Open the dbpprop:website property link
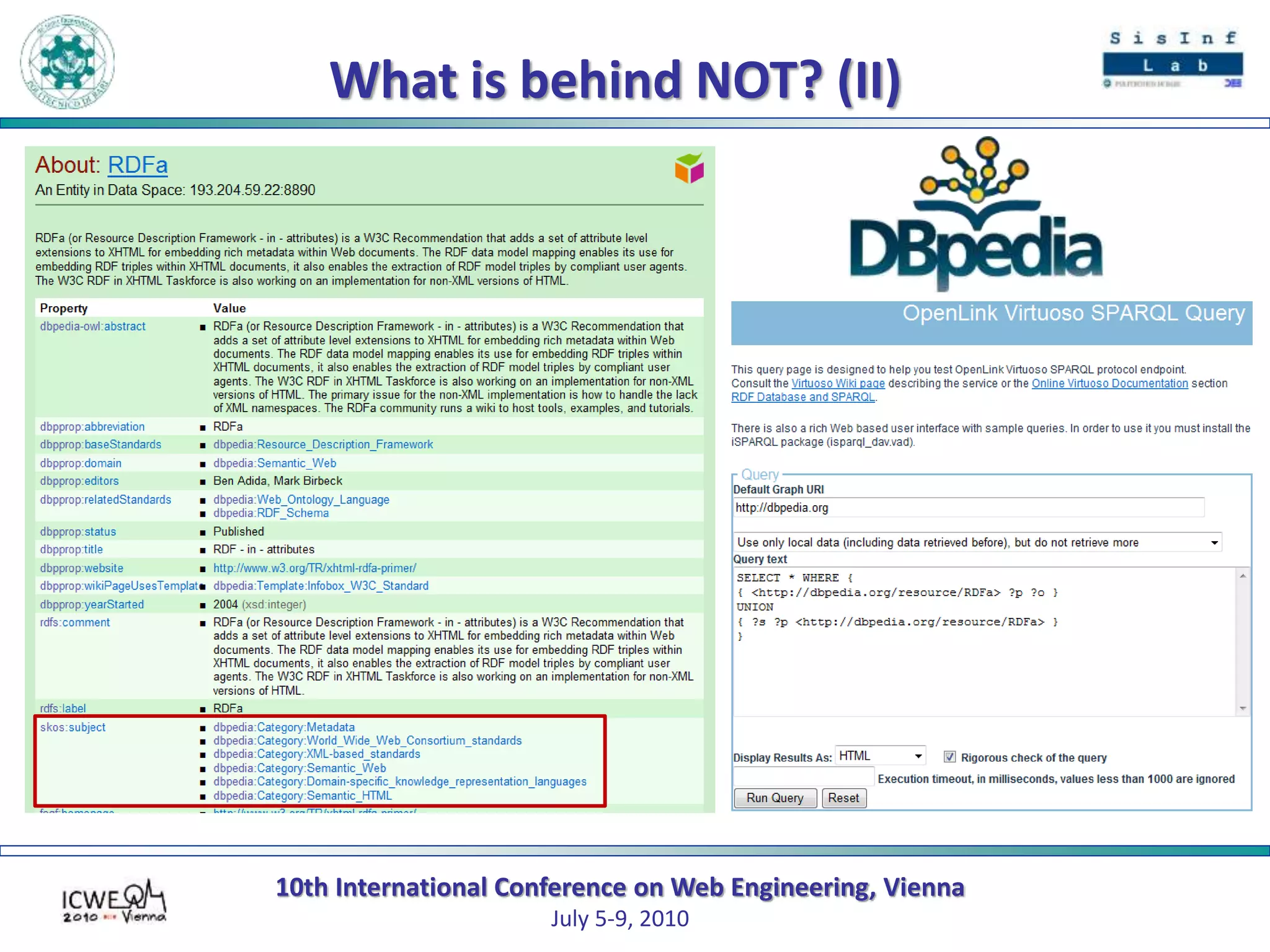This screenshot has height=952, width=1270. click(82, 568)
